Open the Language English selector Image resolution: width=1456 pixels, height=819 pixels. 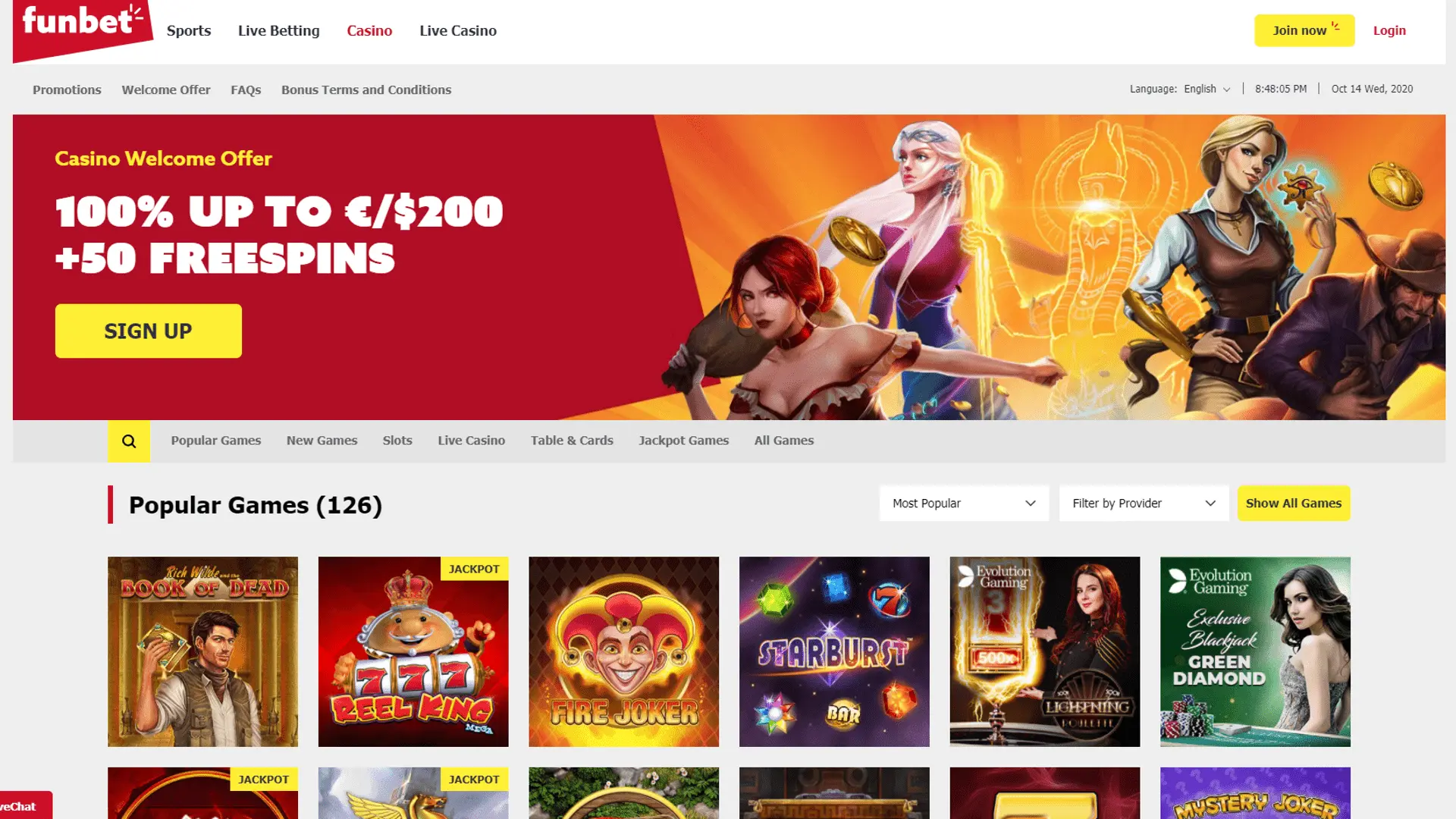click(1207, 89)
